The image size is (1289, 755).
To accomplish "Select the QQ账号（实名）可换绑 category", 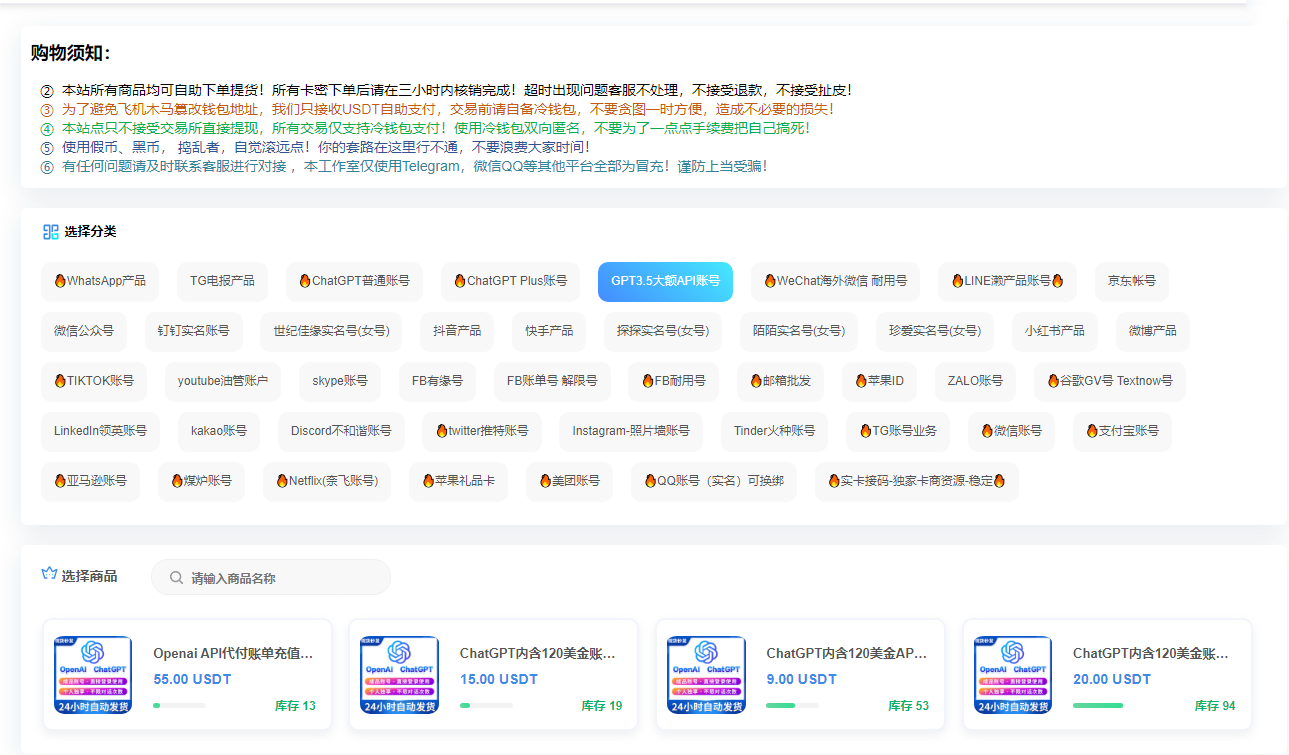I will [714, 482].
